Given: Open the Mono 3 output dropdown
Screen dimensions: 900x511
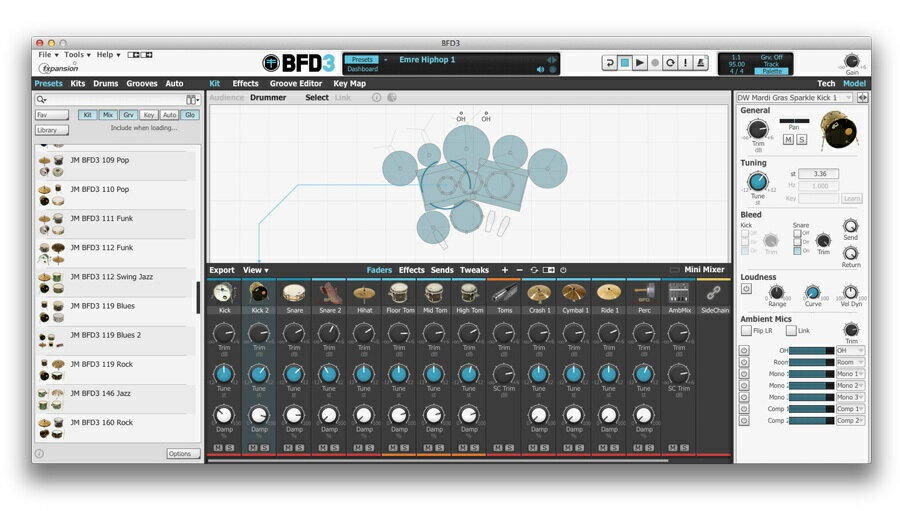Looking at the screenshot, I should pos(849,397).
